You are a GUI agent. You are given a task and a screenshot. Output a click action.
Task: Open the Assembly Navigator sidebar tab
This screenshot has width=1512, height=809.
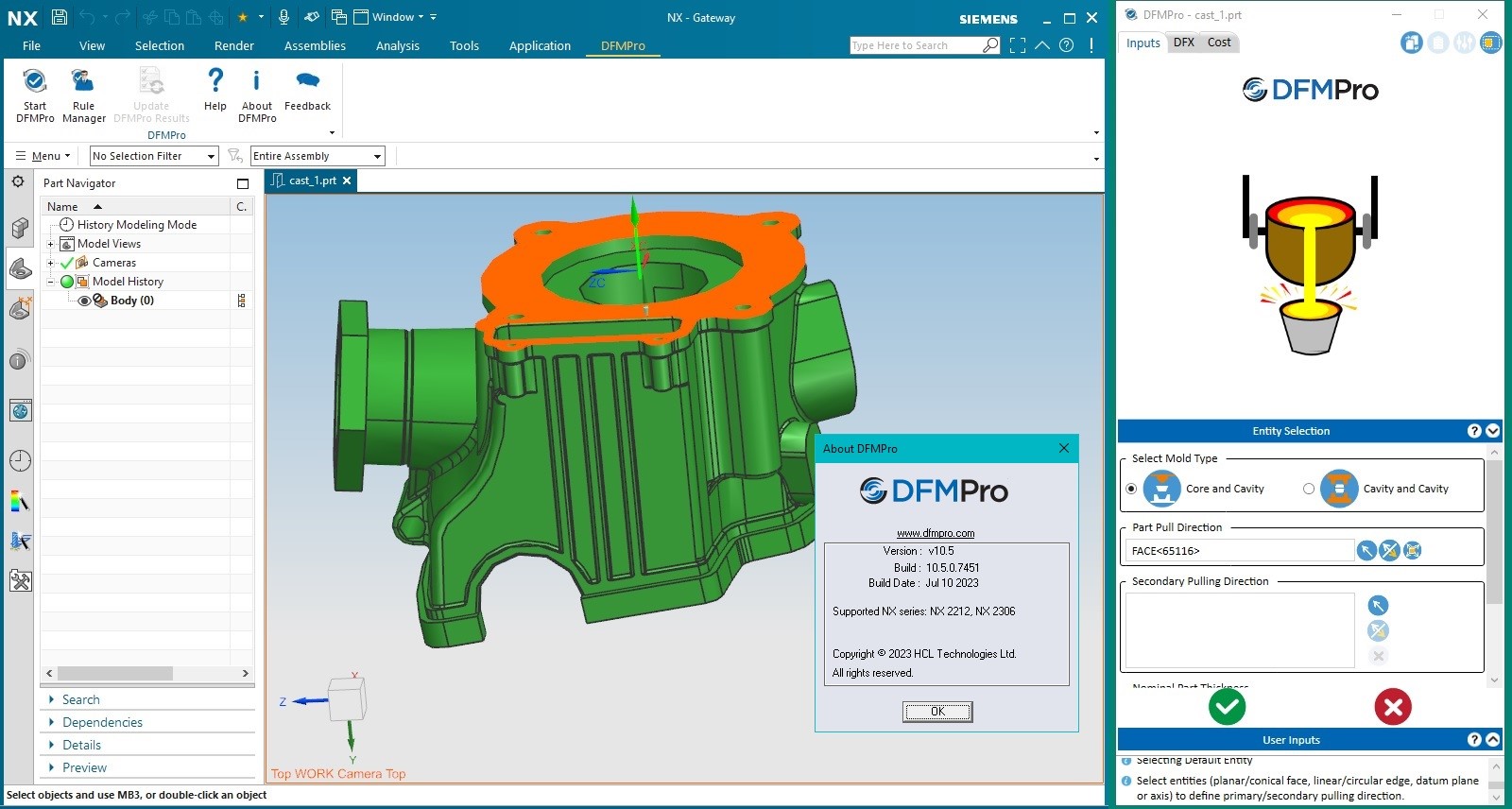point(20,228)
